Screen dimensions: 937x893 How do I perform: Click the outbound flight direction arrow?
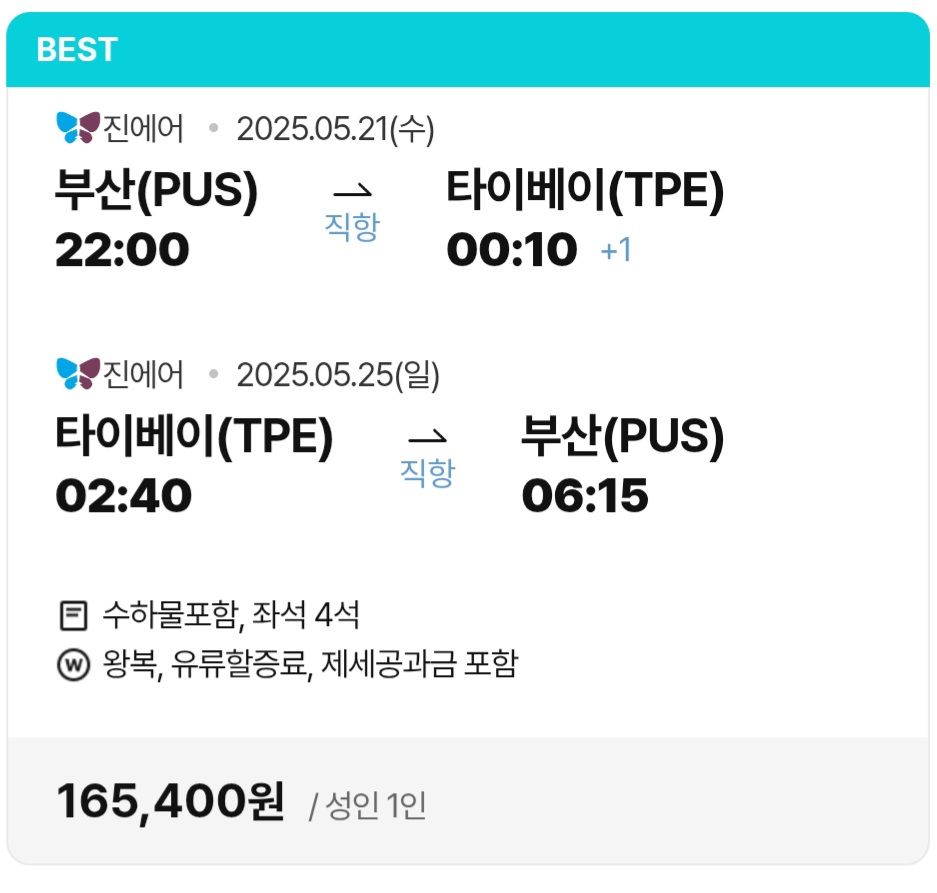(x=352, y=189)
